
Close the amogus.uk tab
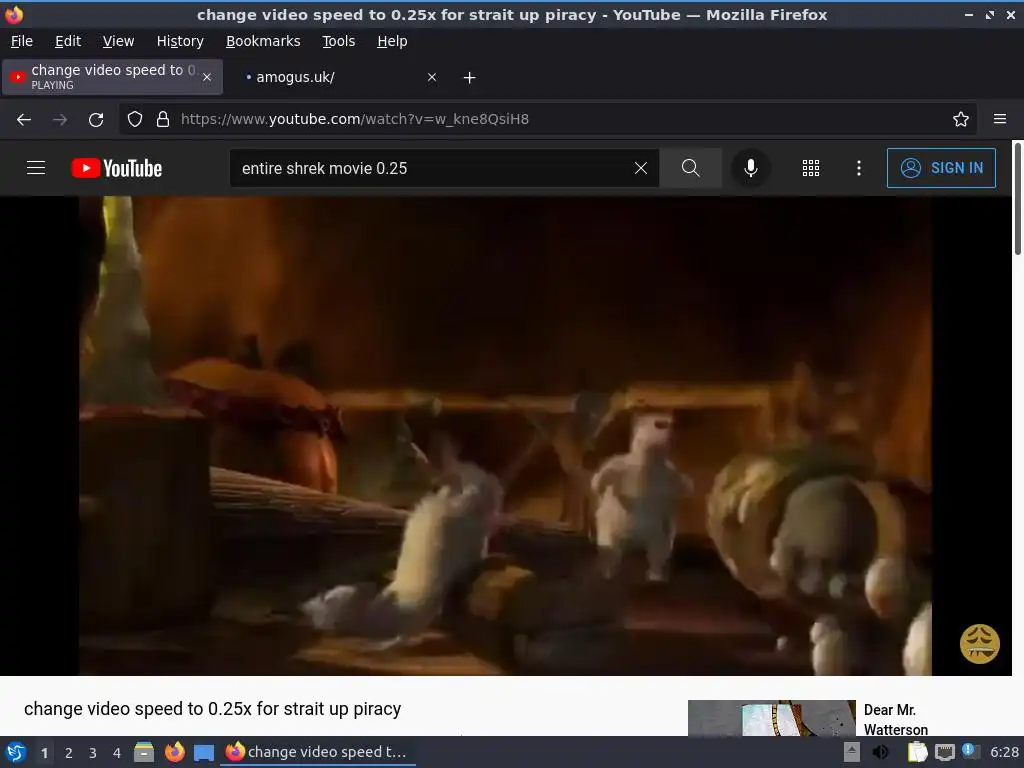432,77
